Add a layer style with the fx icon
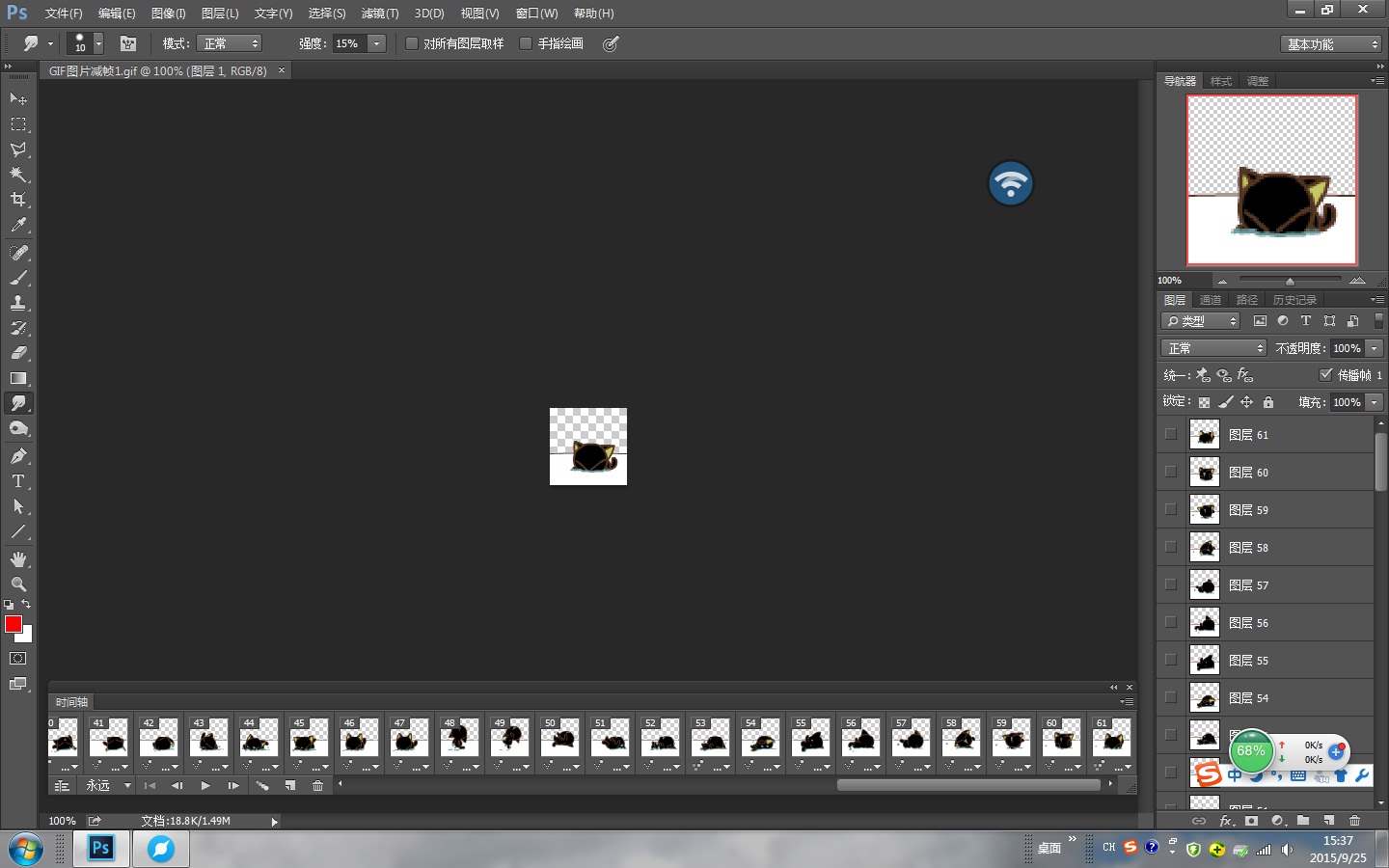 coord(1226,821)
